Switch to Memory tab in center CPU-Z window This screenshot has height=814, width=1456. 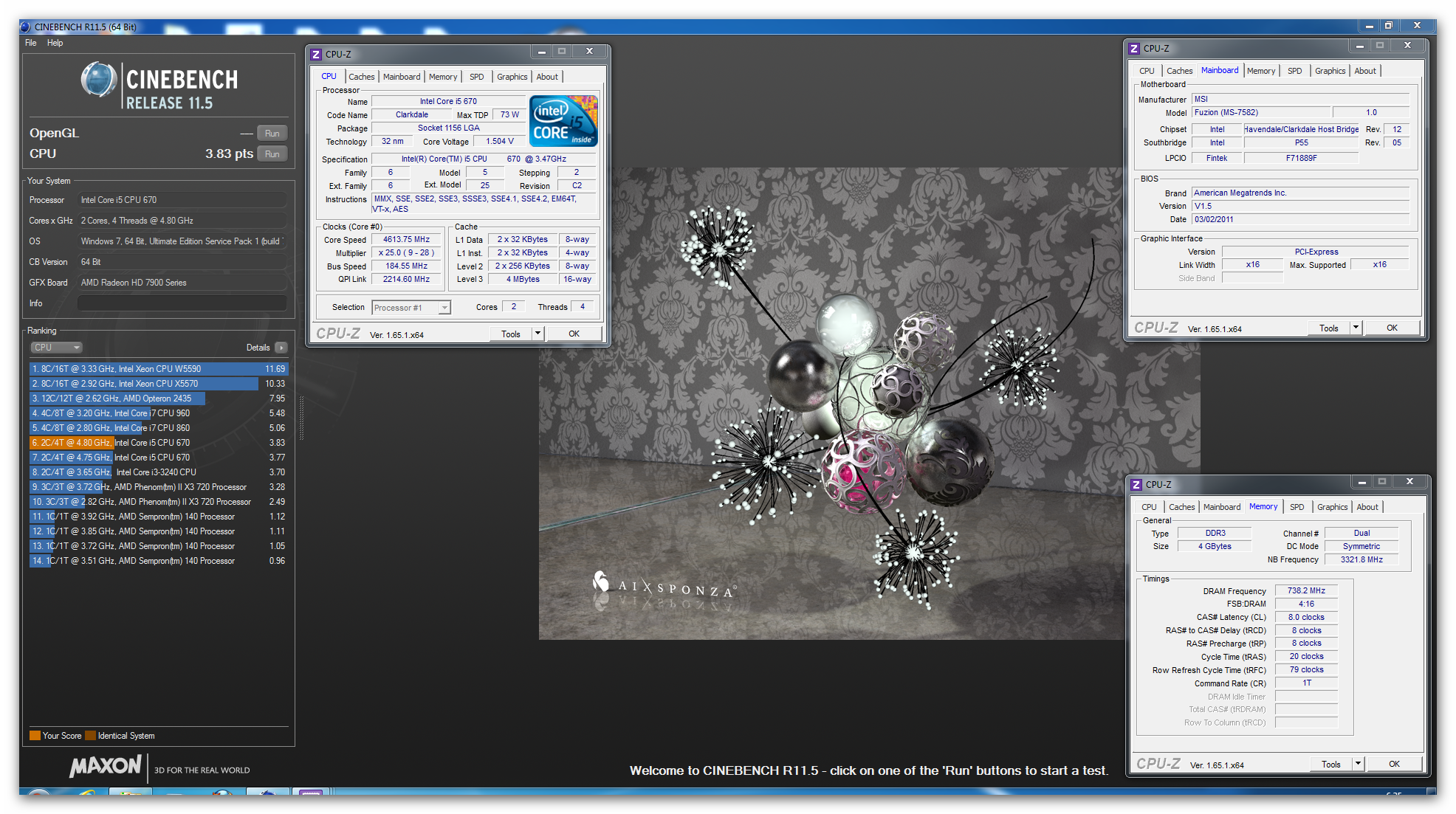coord(443,77)
